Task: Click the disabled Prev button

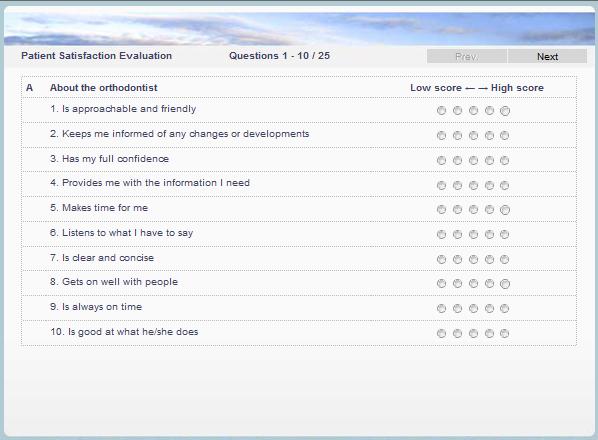Action: pyautogui.click(x=467, y=56)
